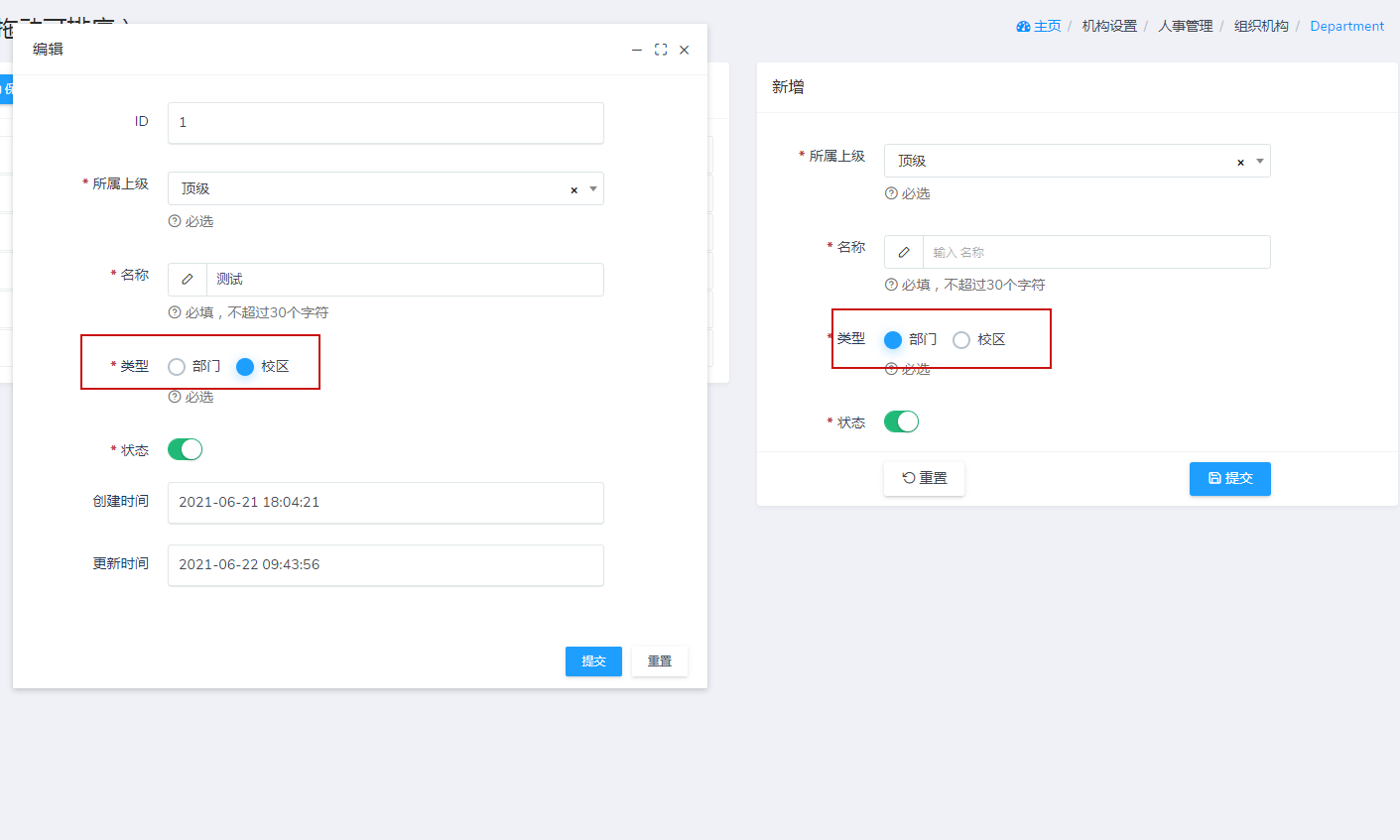Open 机构设置 breadcrumb
This screenshot has width=1400, height=840.
[x=1109, y=27]
